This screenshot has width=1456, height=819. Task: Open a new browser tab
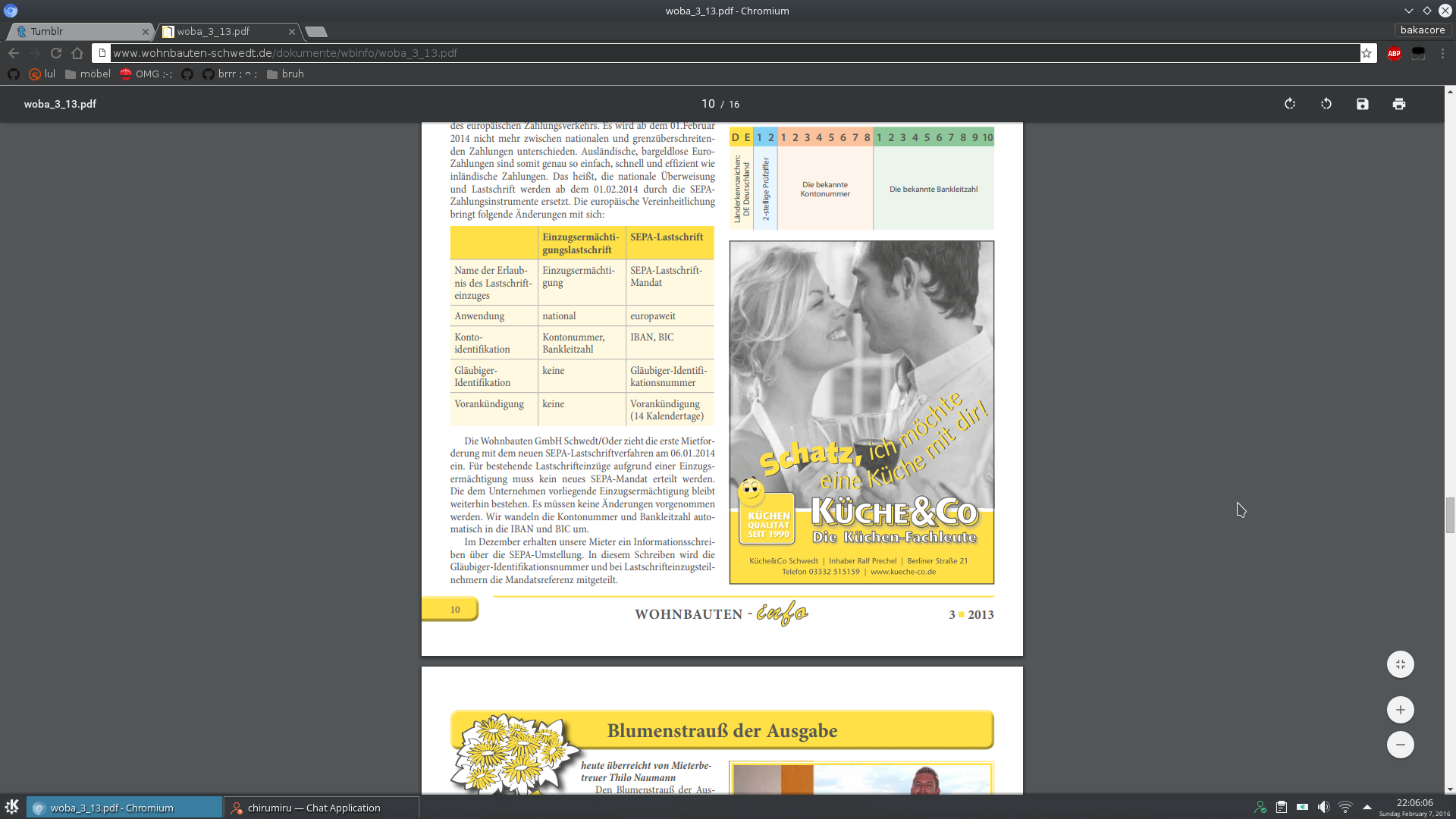pyautogui.click(x=316, y=31)
